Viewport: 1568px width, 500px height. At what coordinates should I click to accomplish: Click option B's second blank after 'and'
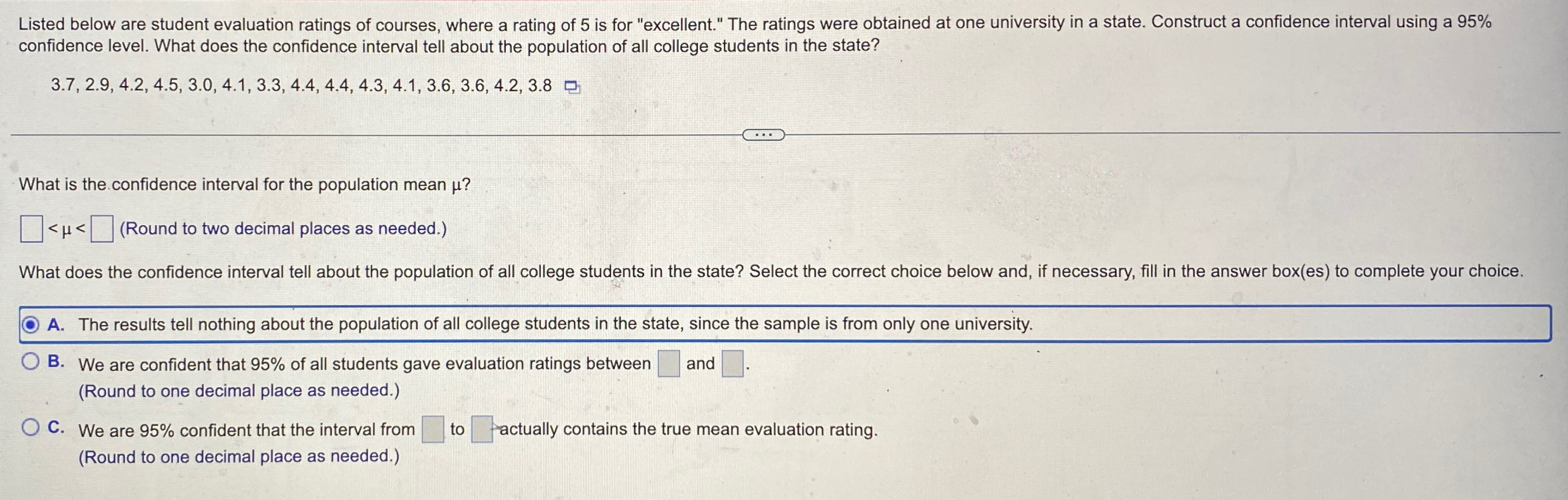pos(732,364)
